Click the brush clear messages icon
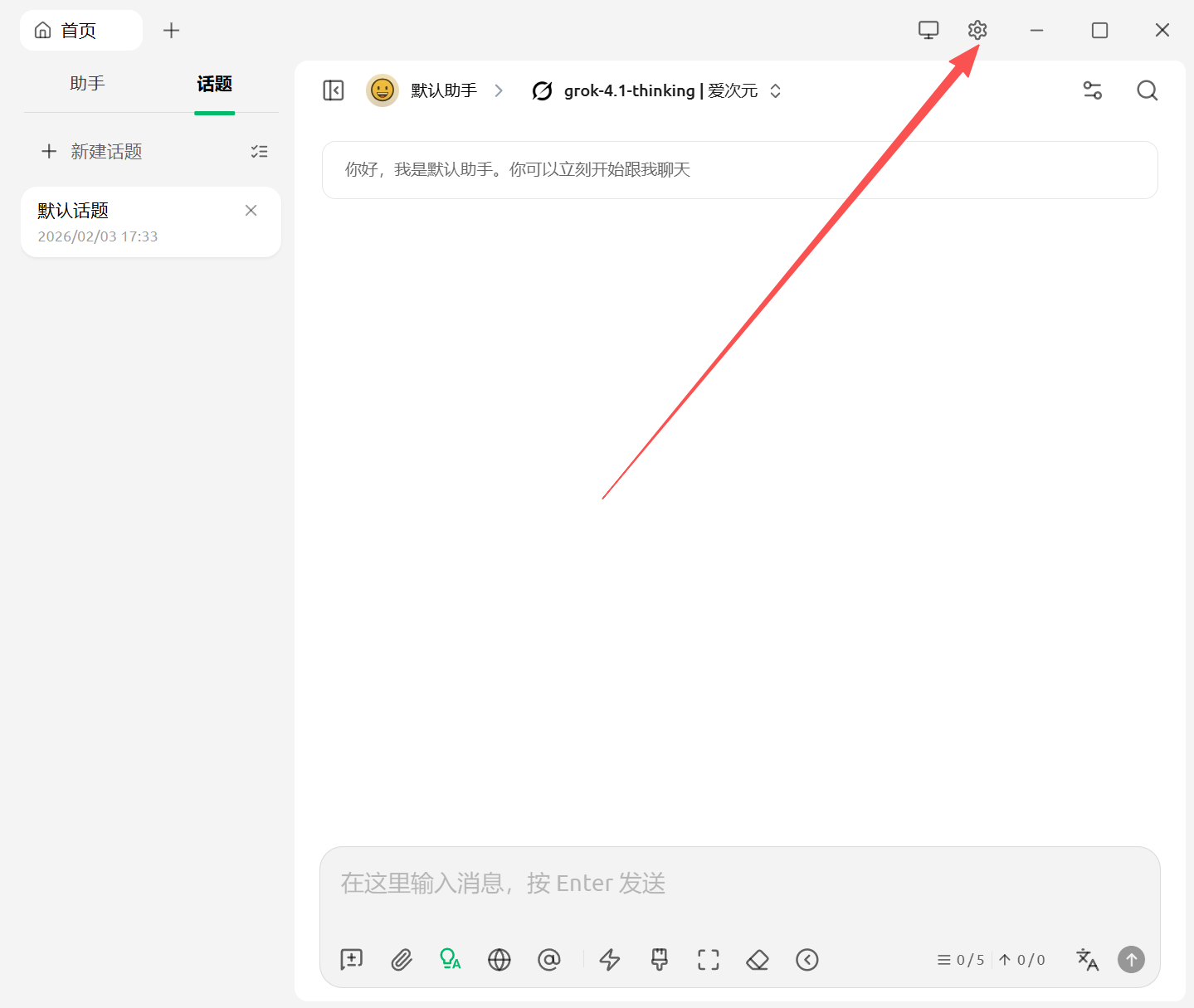The width and height of the screenshot is (1194, 1008). (x=660, y=960)
